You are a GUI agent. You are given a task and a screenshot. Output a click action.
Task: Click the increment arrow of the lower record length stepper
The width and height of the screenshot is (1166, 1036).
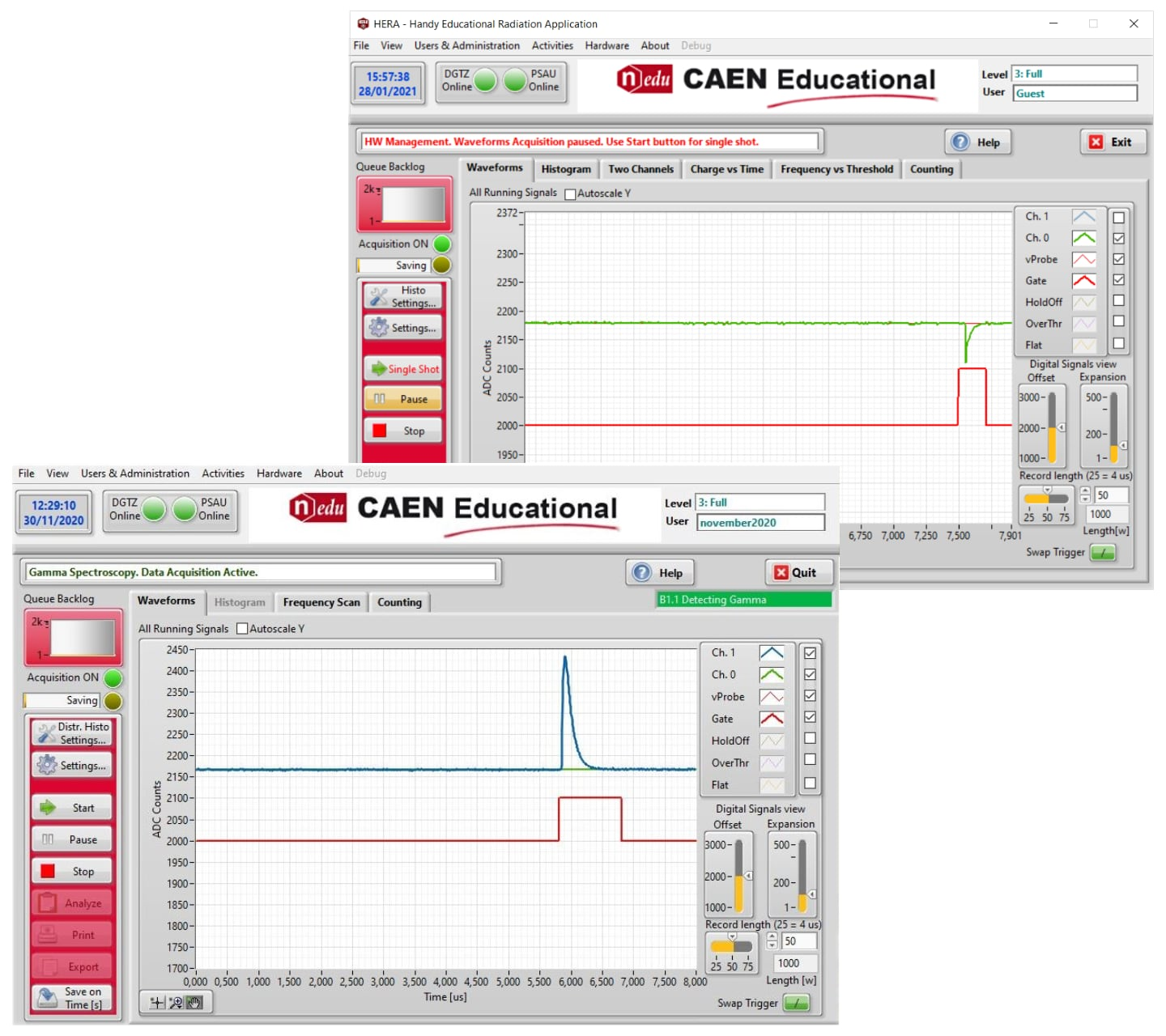pyautogui.click(x=772, y=936)
